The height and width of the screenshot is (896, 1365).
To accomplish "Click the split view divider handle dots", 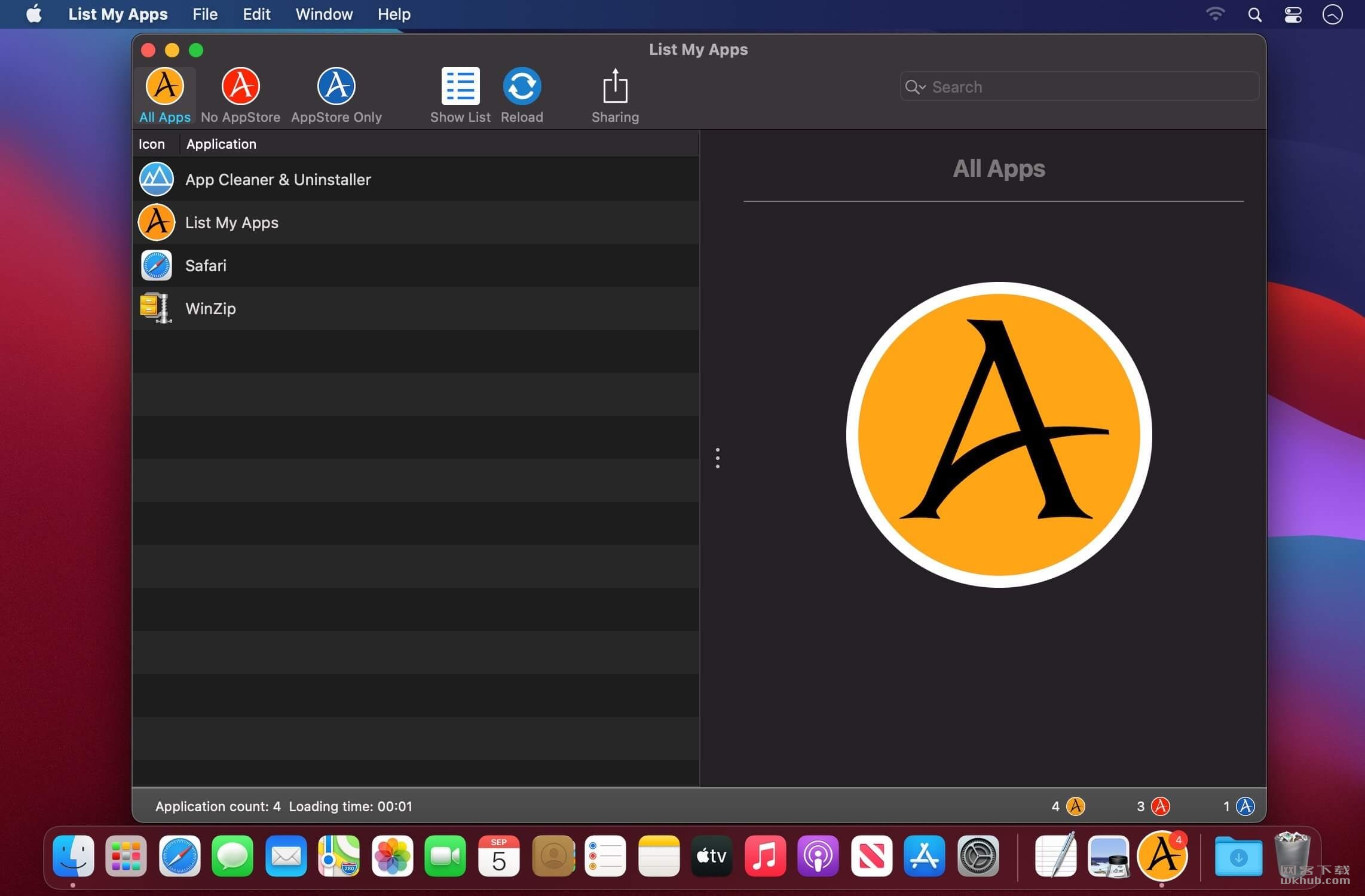I will 717,458.
